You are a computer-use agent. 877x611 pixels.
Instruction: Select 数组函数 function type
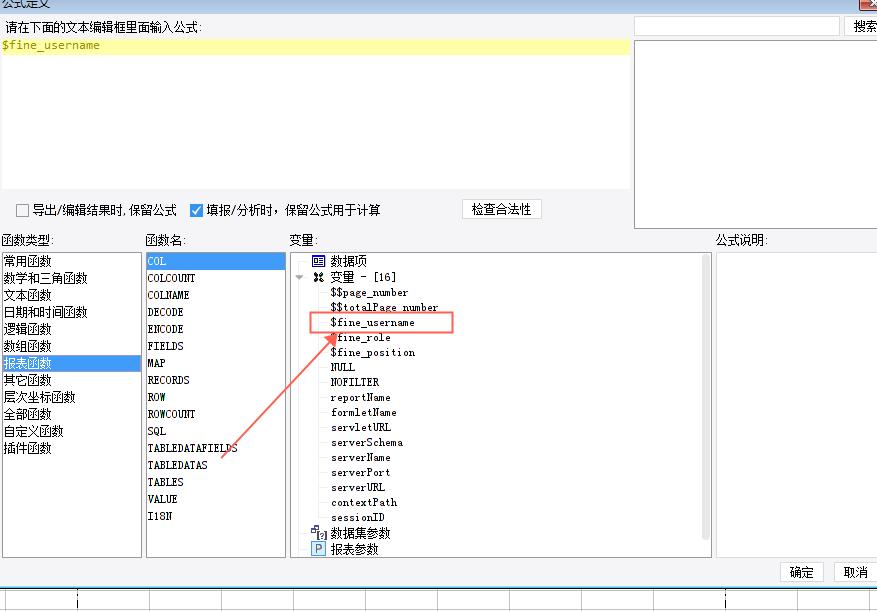click(72, 346)
